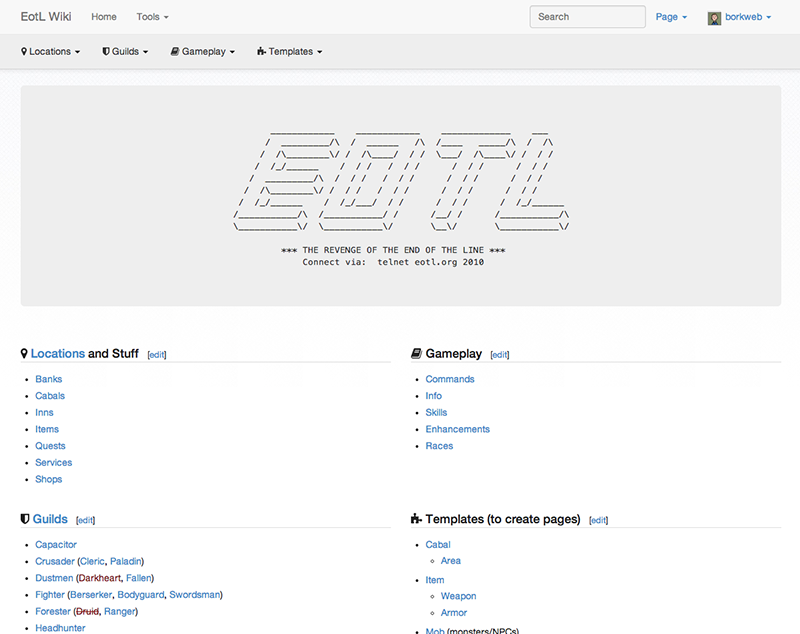The width and height of the screenshot is (800, 634).
Task: Open the Info page link
Action: 434,396
